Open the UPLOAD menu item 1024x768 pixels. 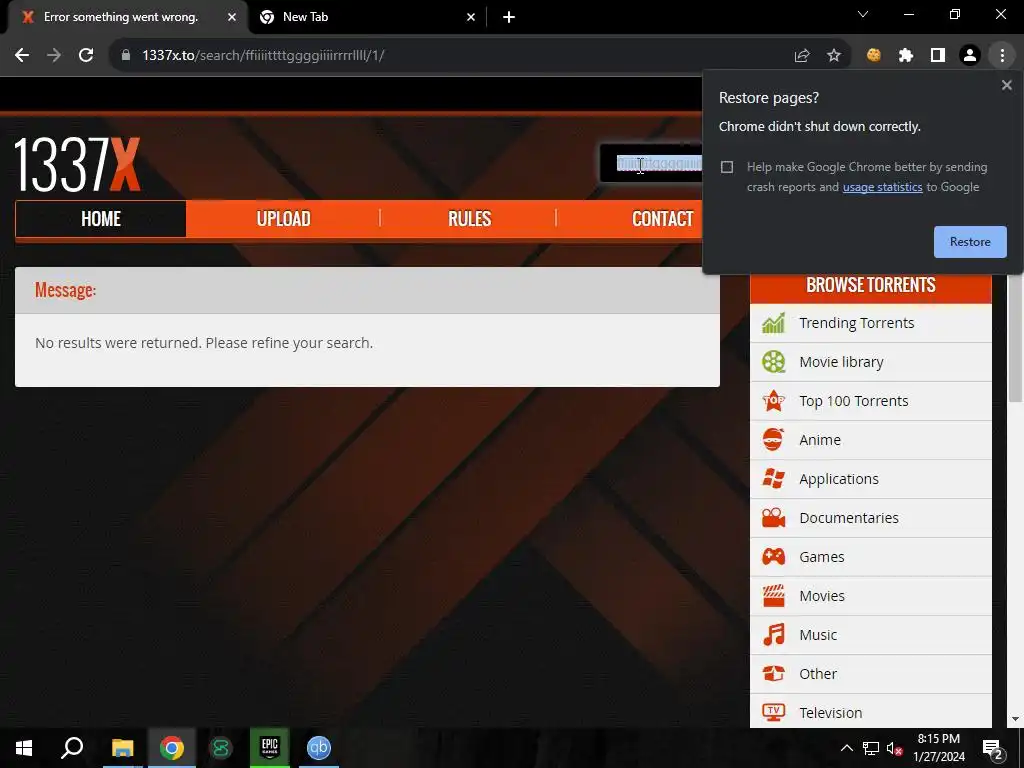click(x=283, y=219)
